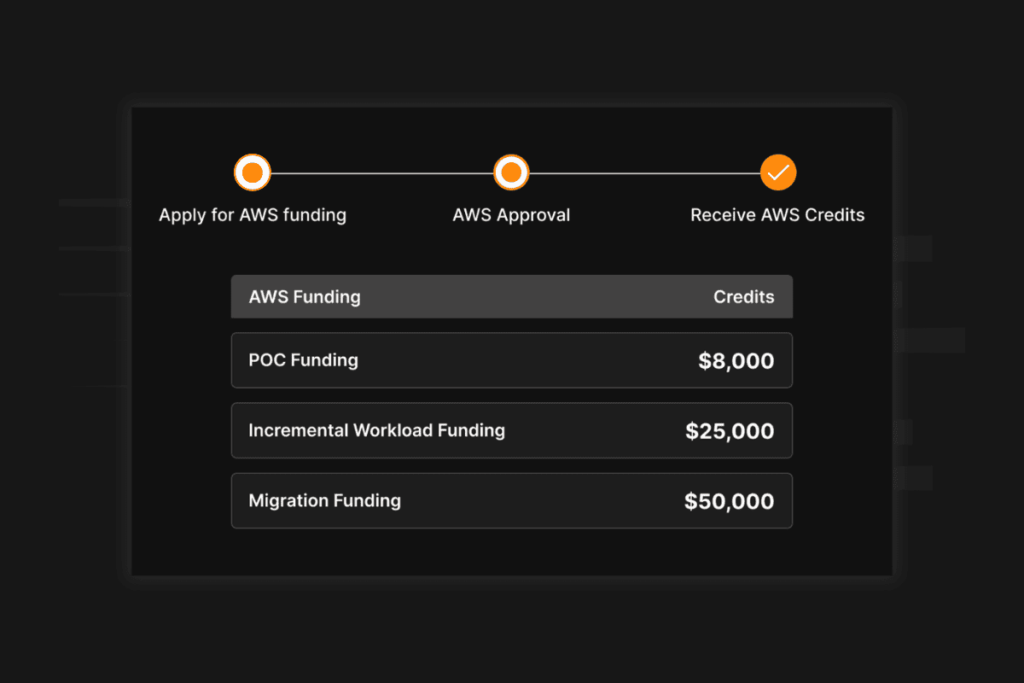Click the $8,000 credit amount

(x=736, y=361)
